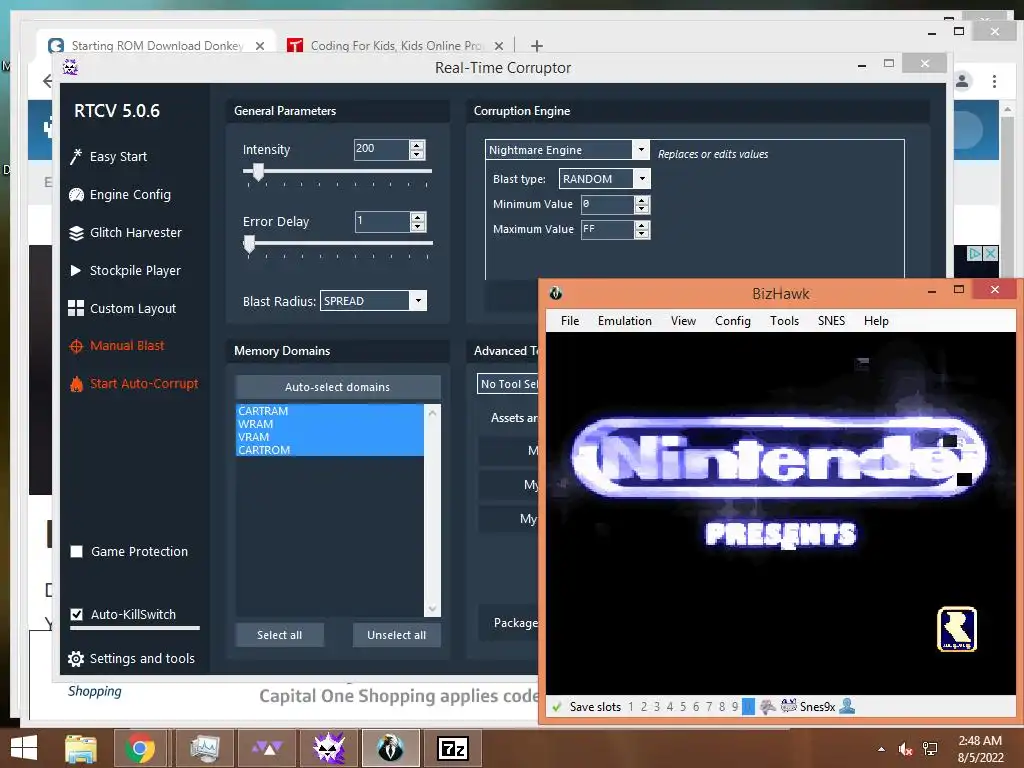Screen dimensions: 1024x768
Task: Click Start Auto-Corrupt flame icon
Action: (76, 384)
